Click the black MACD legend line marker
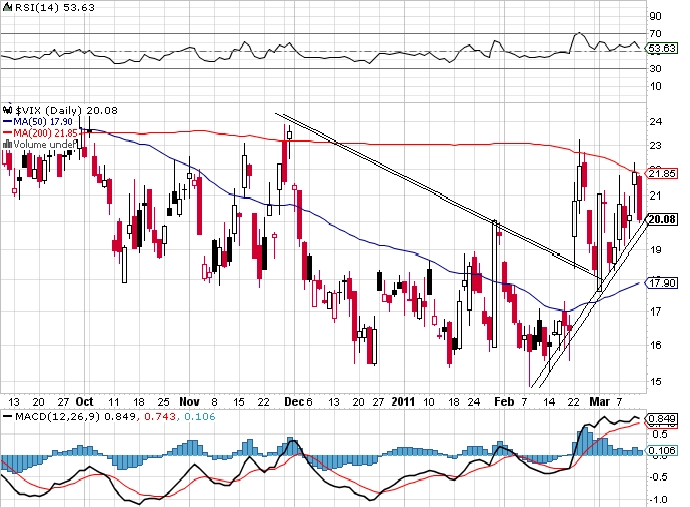This screenshot has width=690, height=507. point(7,416)
